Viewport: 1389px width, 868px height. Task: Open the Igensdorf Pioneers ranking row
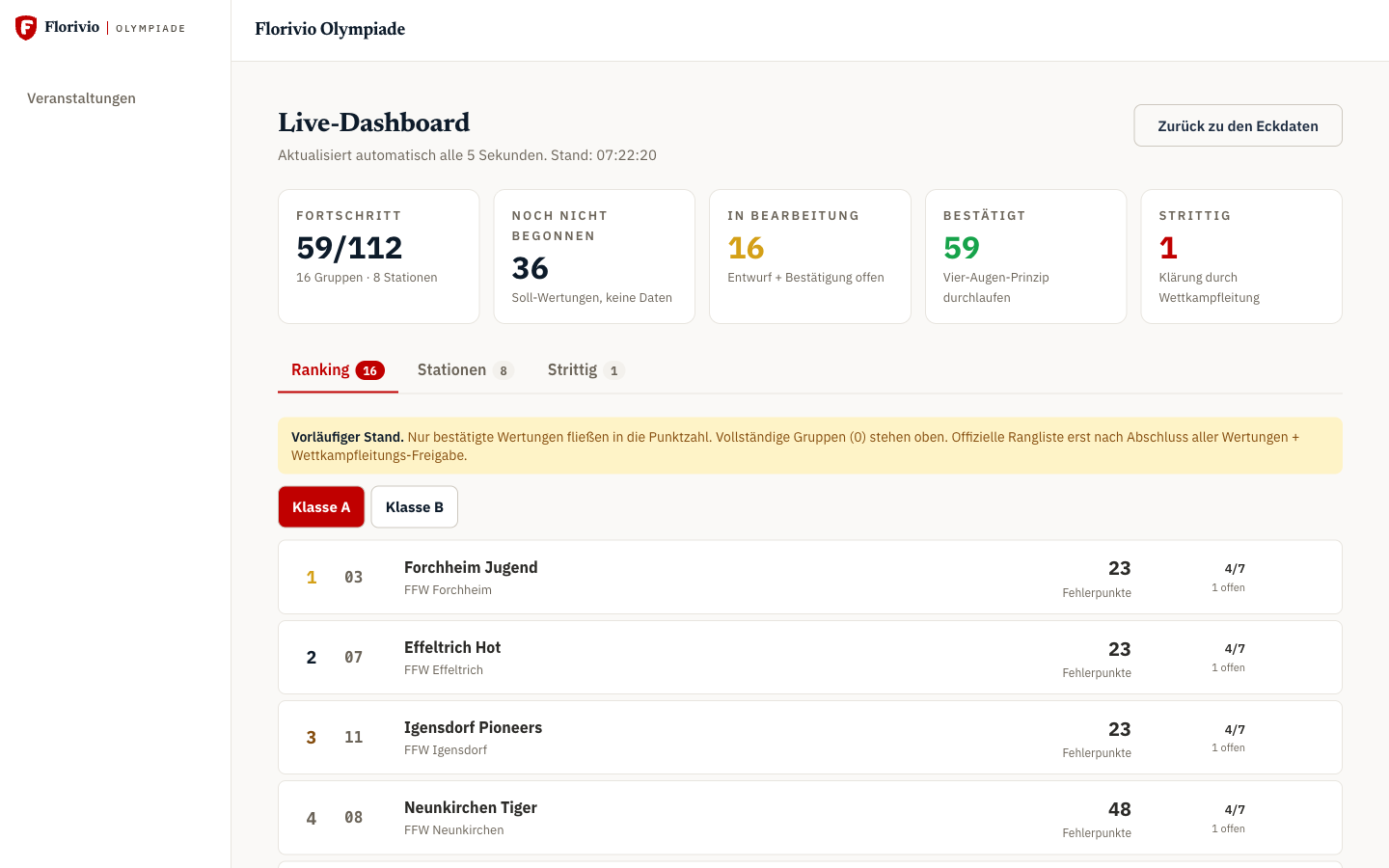click(810, 737)
